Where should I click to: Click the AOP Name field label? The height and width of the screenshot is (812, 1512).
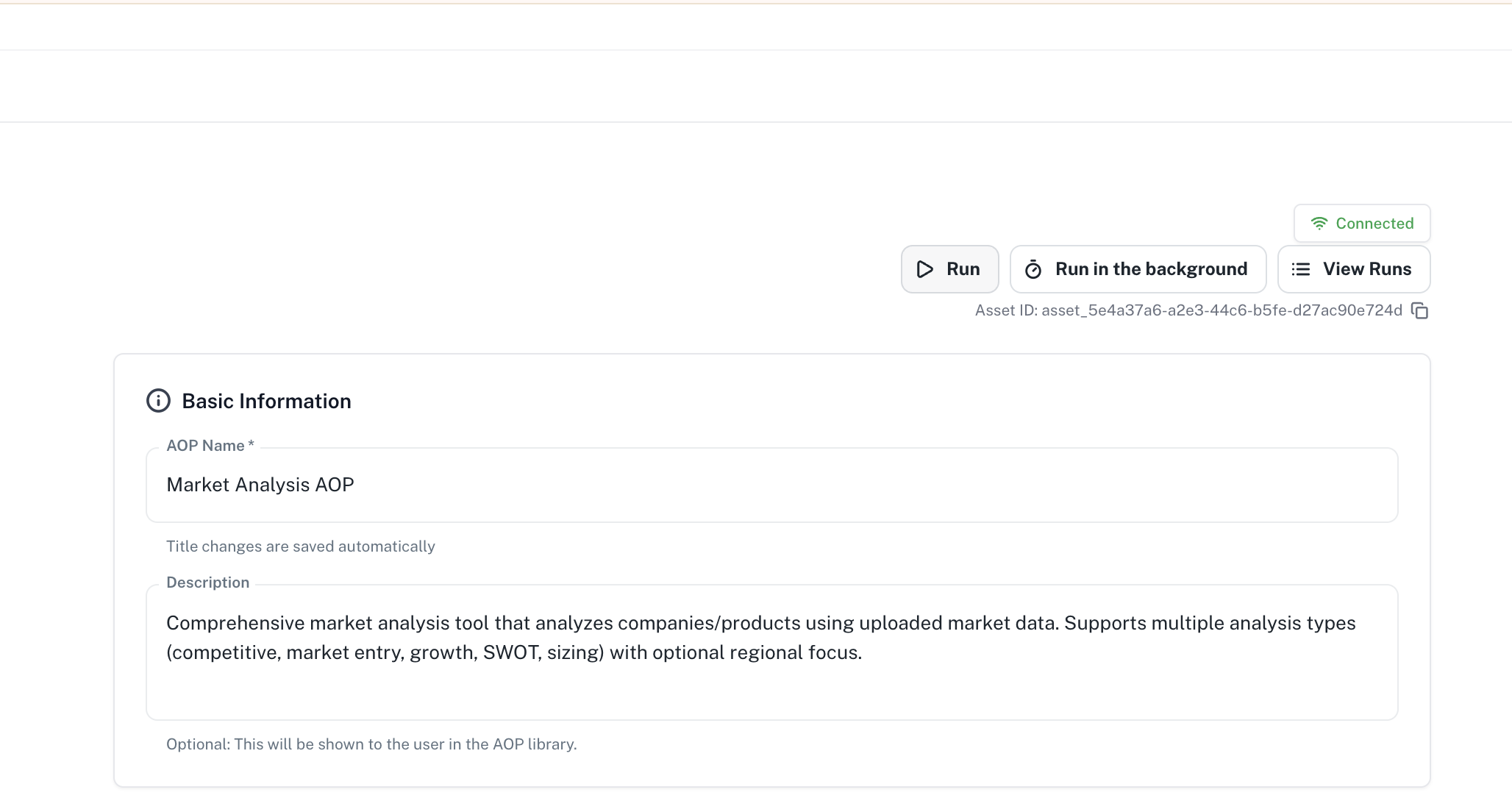click(x=205, y=446)
